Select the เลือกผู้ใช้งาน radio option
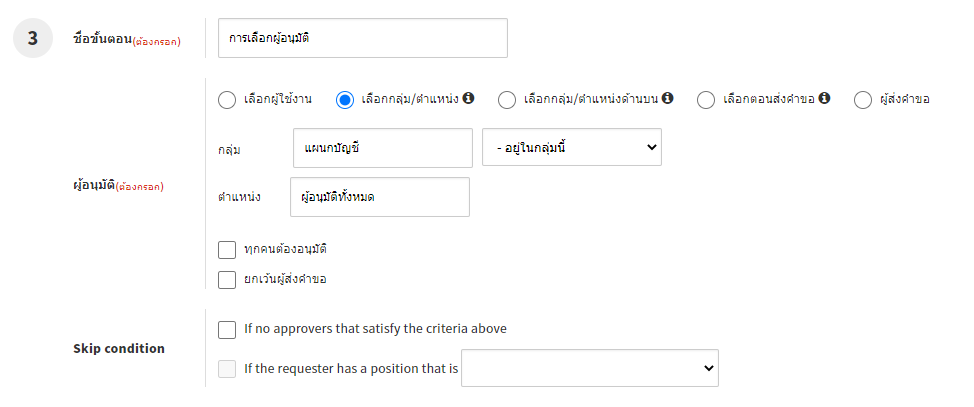 coord(227,99)
